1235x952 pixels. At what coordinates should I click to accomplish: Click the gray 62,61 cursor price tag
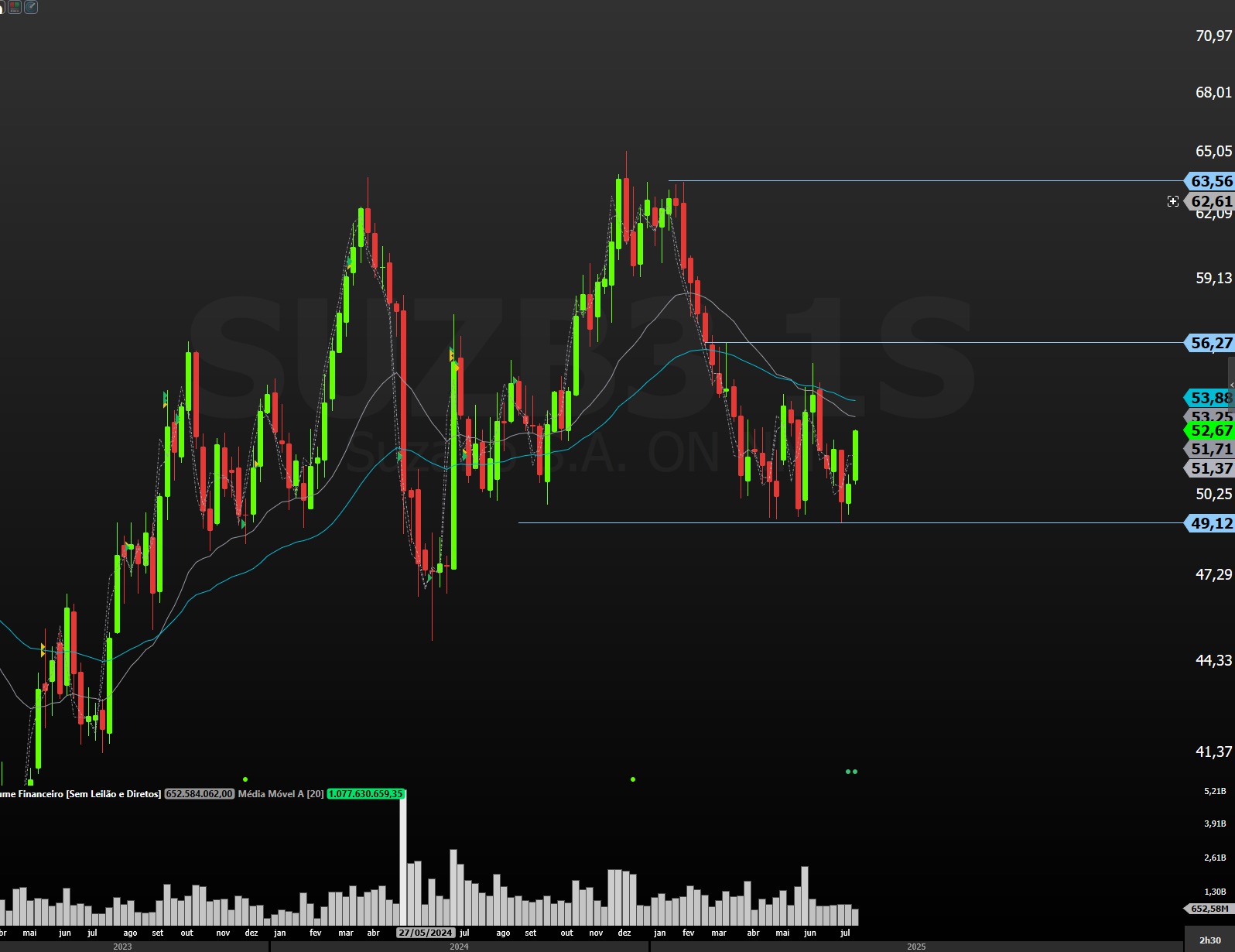1210,201
